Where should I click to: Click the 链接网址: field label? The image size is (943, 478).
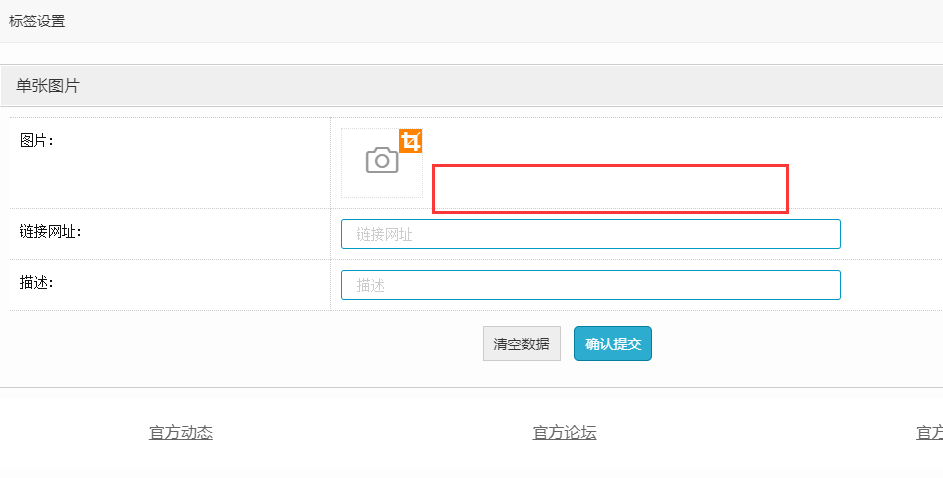coord(51,232)
